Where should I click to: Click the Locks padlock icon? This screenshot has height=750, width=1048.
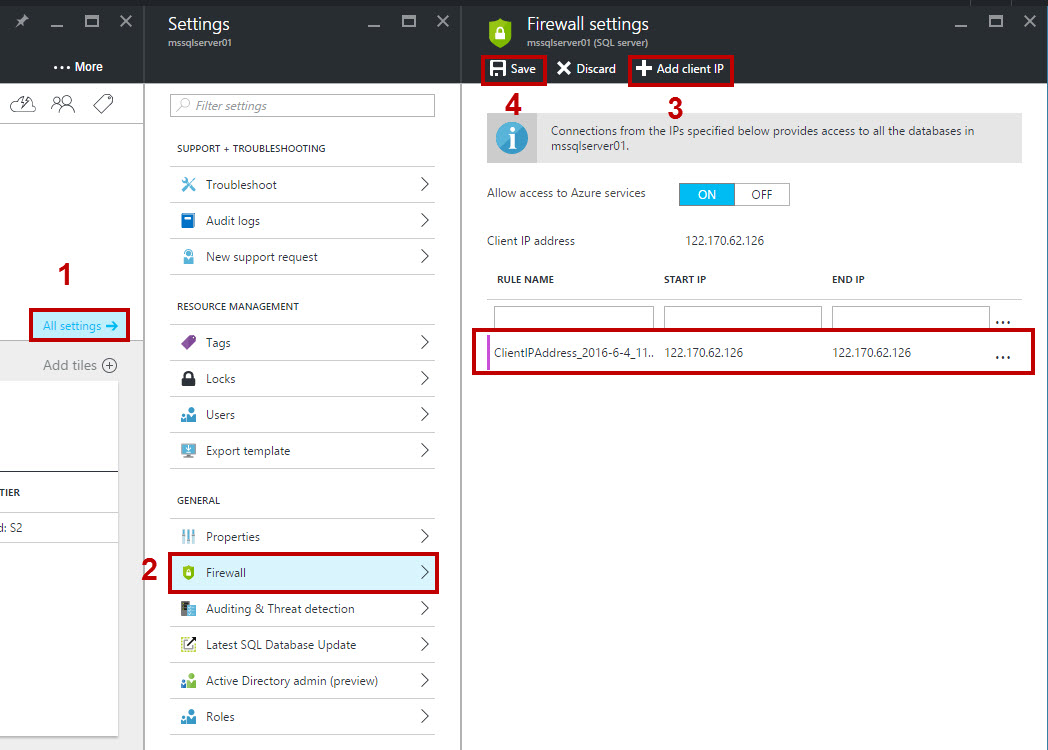(188, 378)
